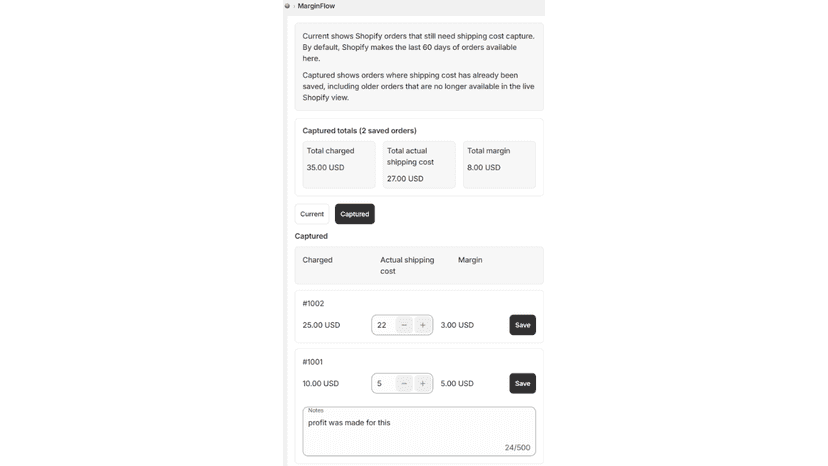Select the Total margin summary card

tap(499, 164)
